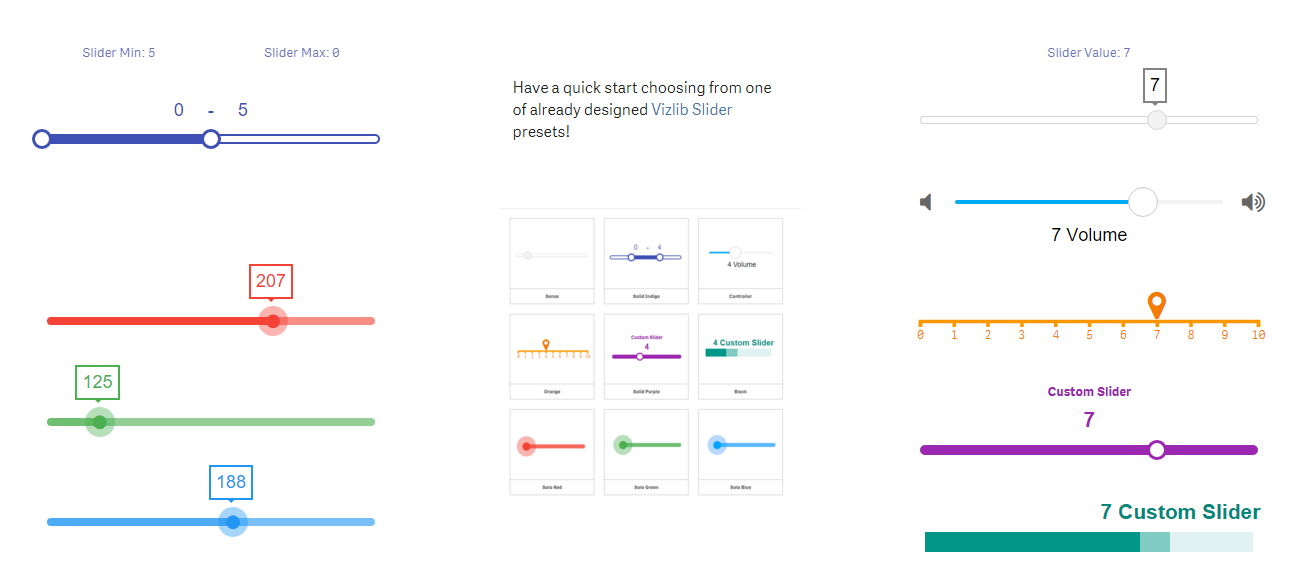Click the orange map pin marker
Viewport: 1294px width, 577px height.
pyautogui.click(x=1157, y=306)
